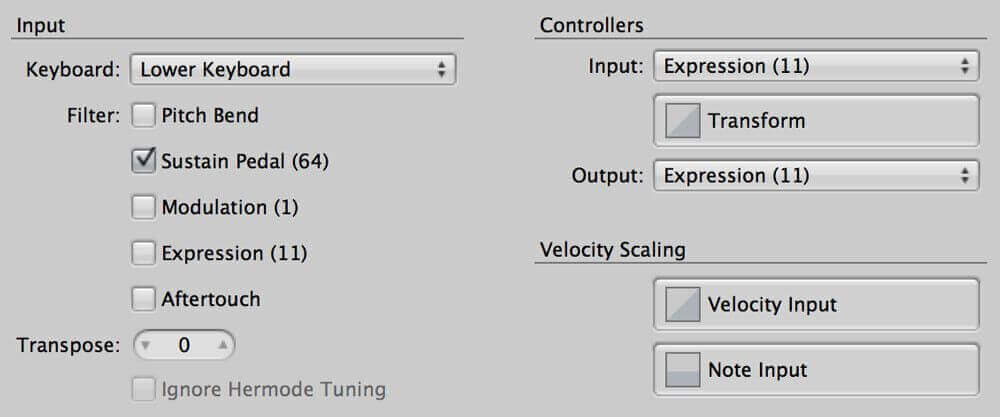Click the Transpose value field

[184, 346]
